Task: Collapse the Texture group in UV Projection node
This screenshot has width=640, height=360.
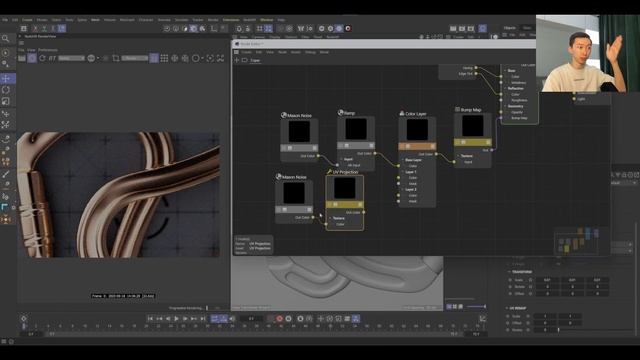Action: pos(330,218)
